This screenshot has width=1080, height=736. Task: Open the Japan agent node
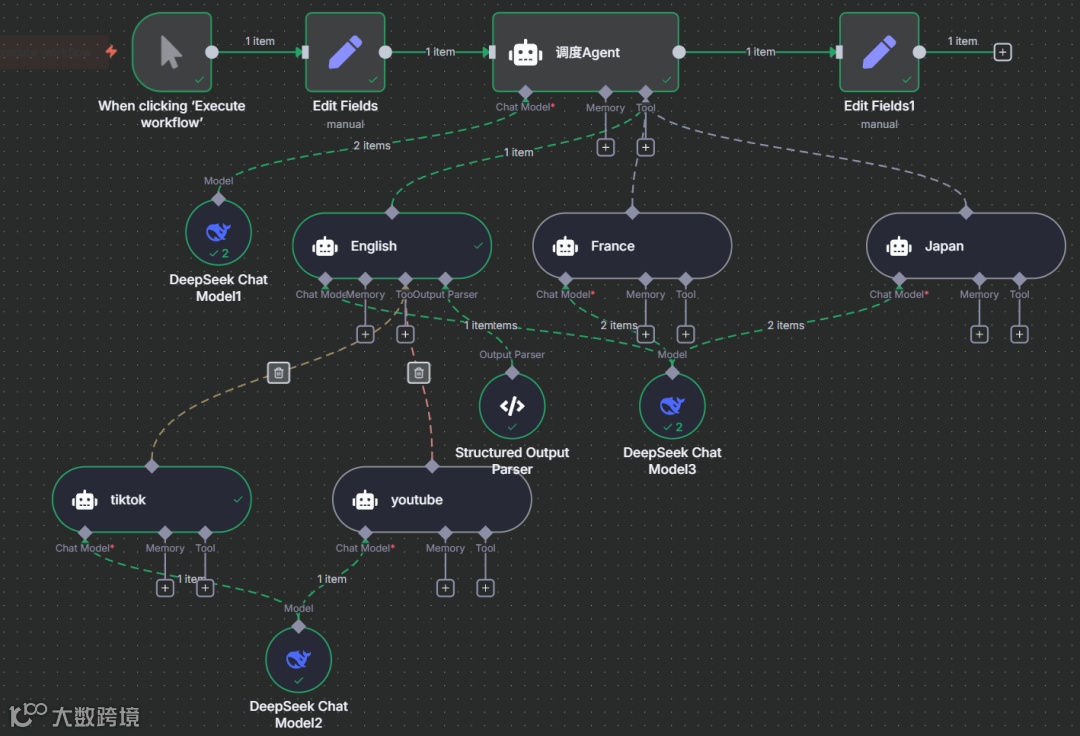(966, 246)
